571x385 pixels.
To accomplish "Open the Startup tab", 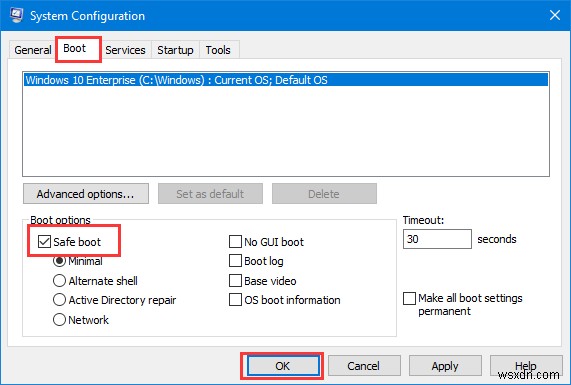I will 175,50.
